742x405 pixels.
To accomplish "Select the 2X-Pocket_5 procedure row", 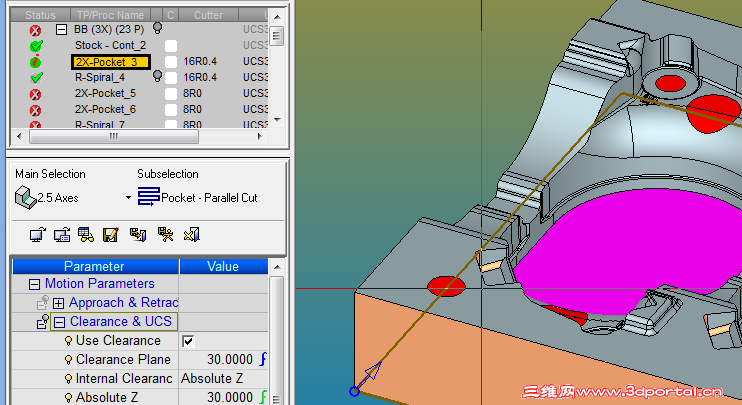I will point(105,94).
